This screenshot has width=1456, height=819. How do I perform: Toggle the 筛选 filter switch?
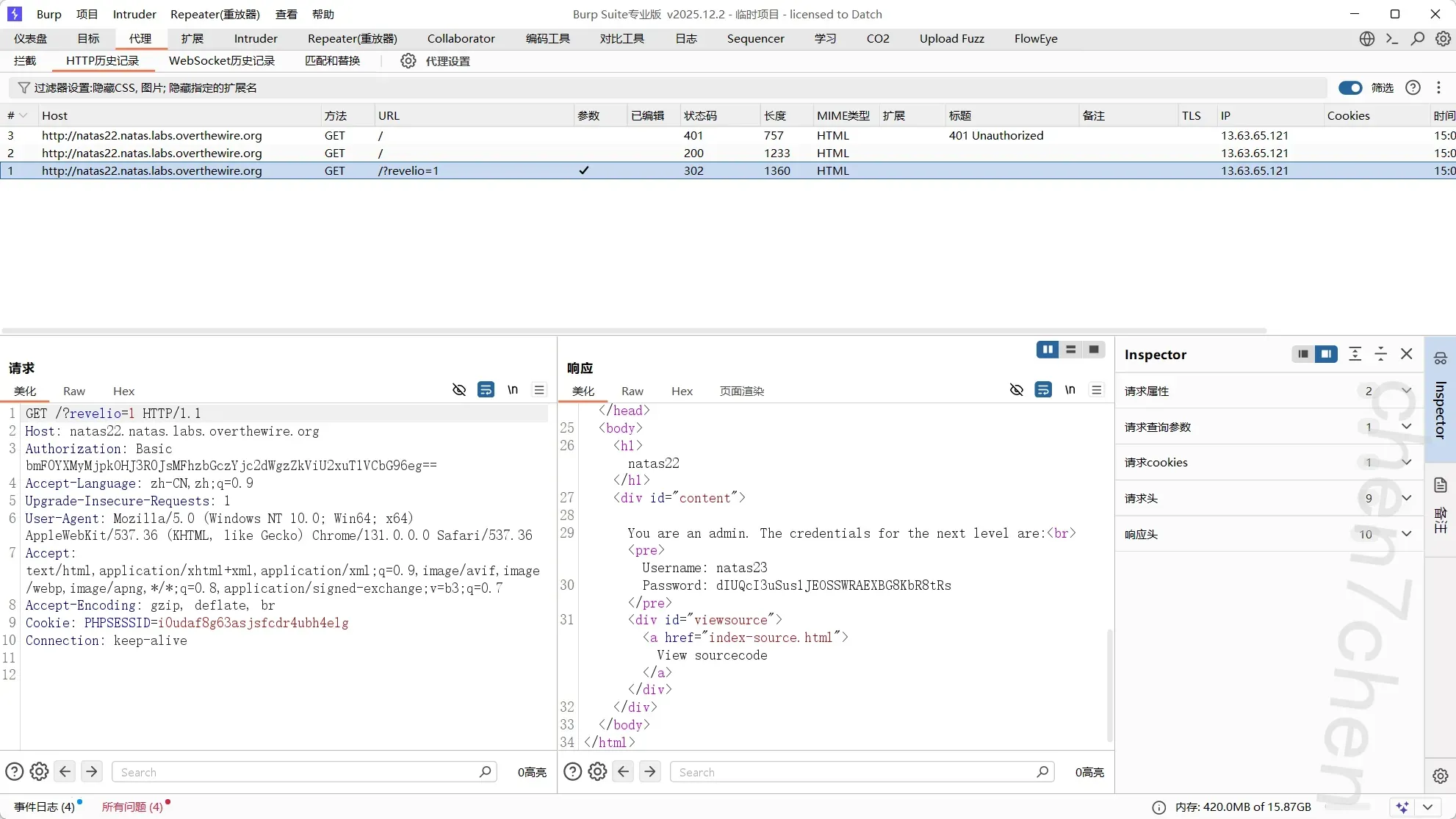point(1350,88)
